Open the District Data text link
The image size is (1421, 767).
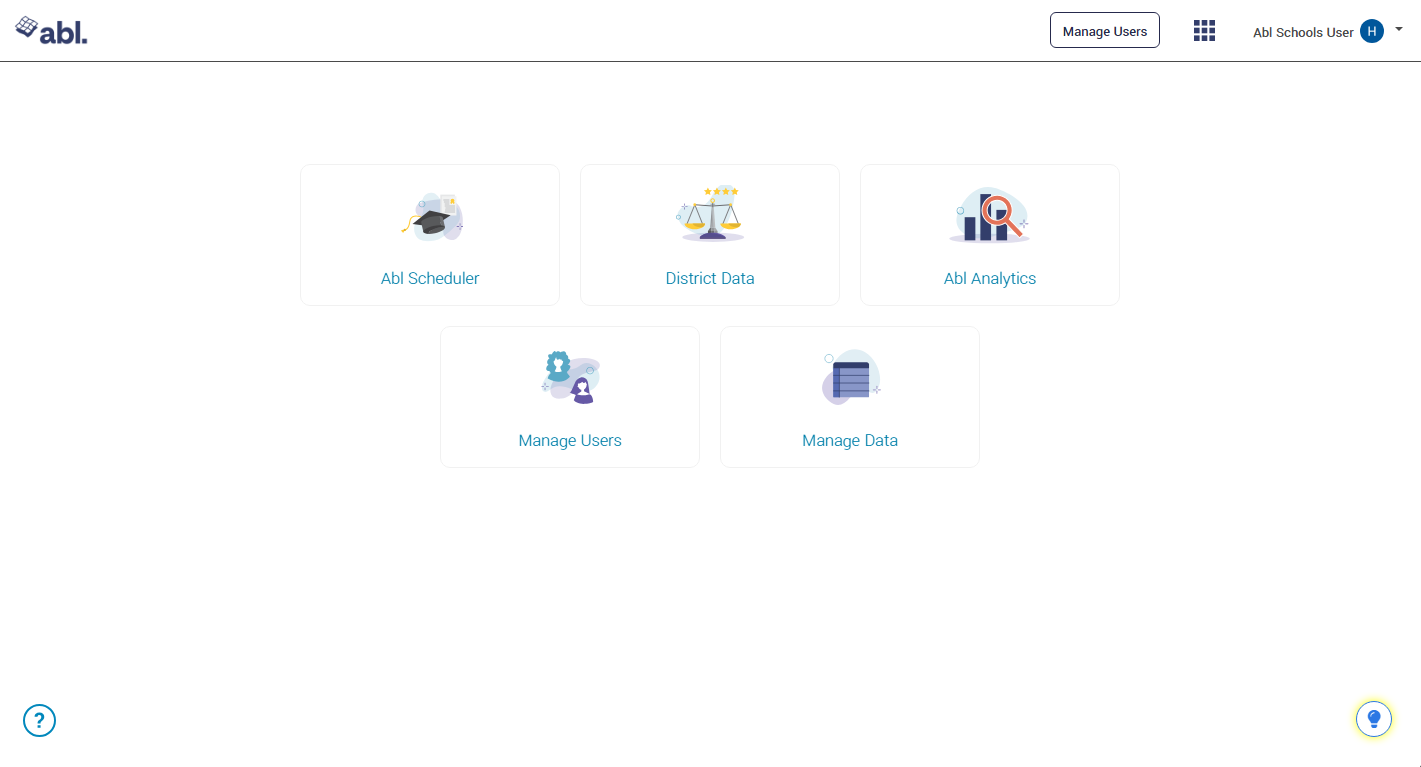pyautogui.click(x=710, y=279)
